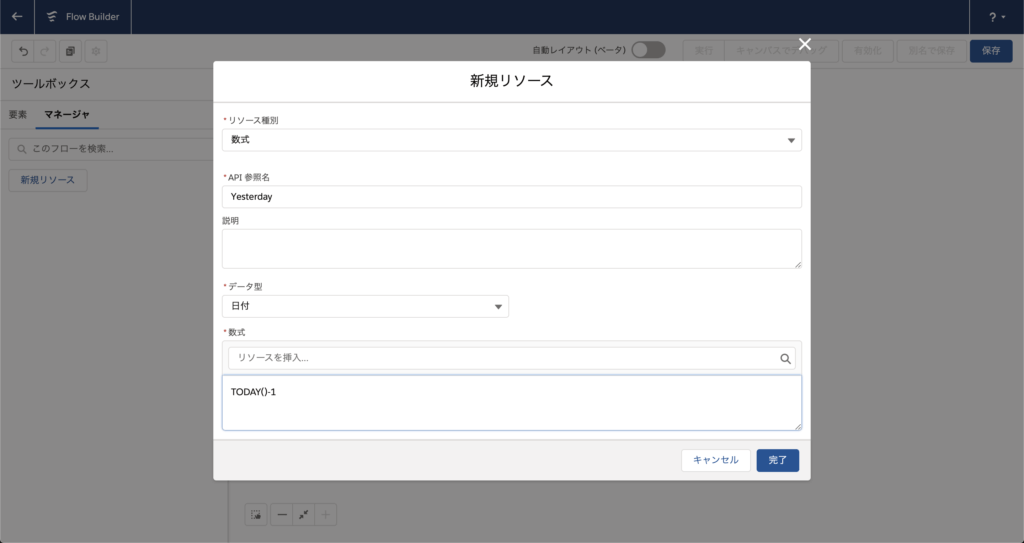Viewport: 1024px width, 543px height.
Task: Click the 新規リソース dialog title
Action: (x=511, y=80)
